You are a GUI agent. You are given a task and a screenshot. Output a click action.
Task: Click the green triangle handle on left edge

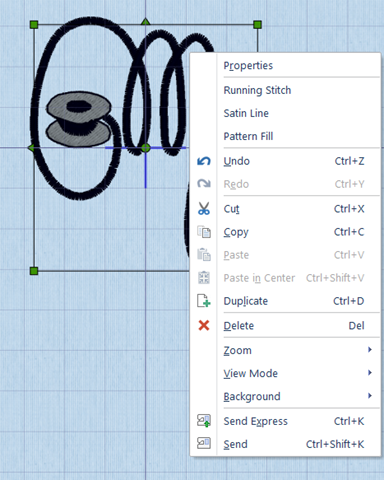coord(31,148)
